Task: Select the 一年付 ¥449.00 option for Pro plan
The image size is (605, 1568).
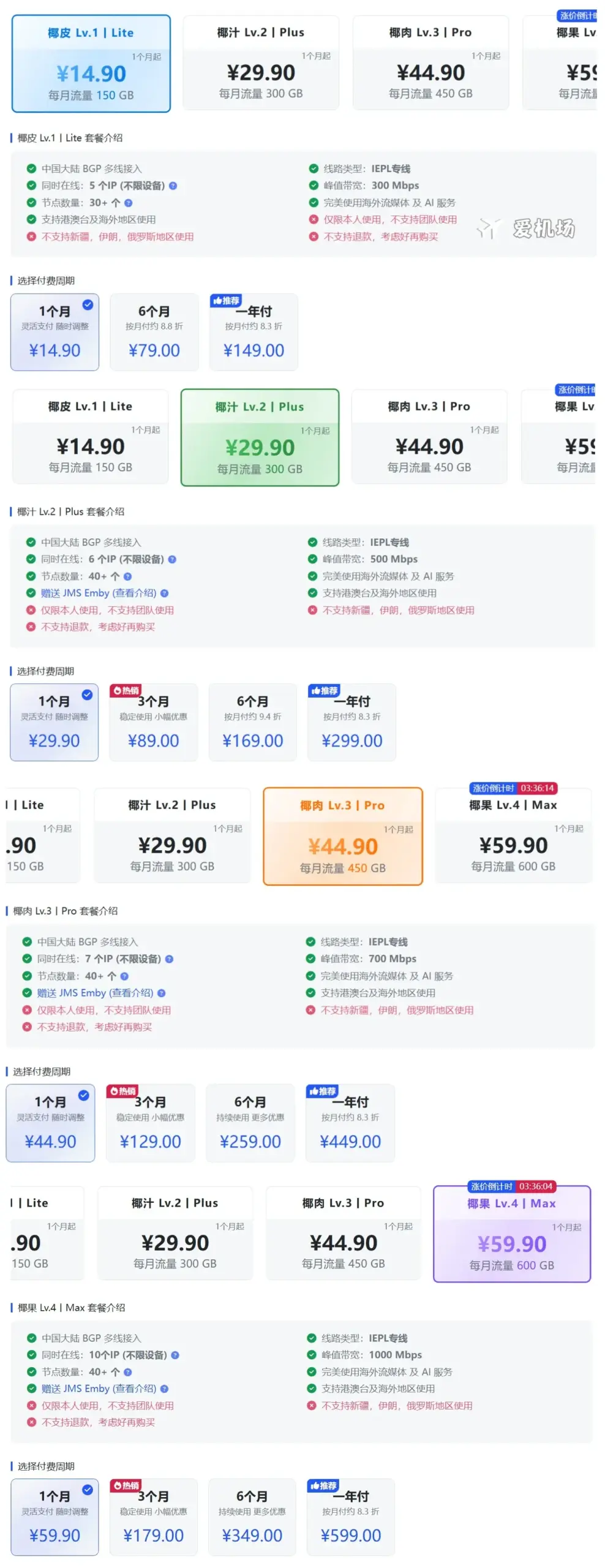Action: [x=350, y=1123]
